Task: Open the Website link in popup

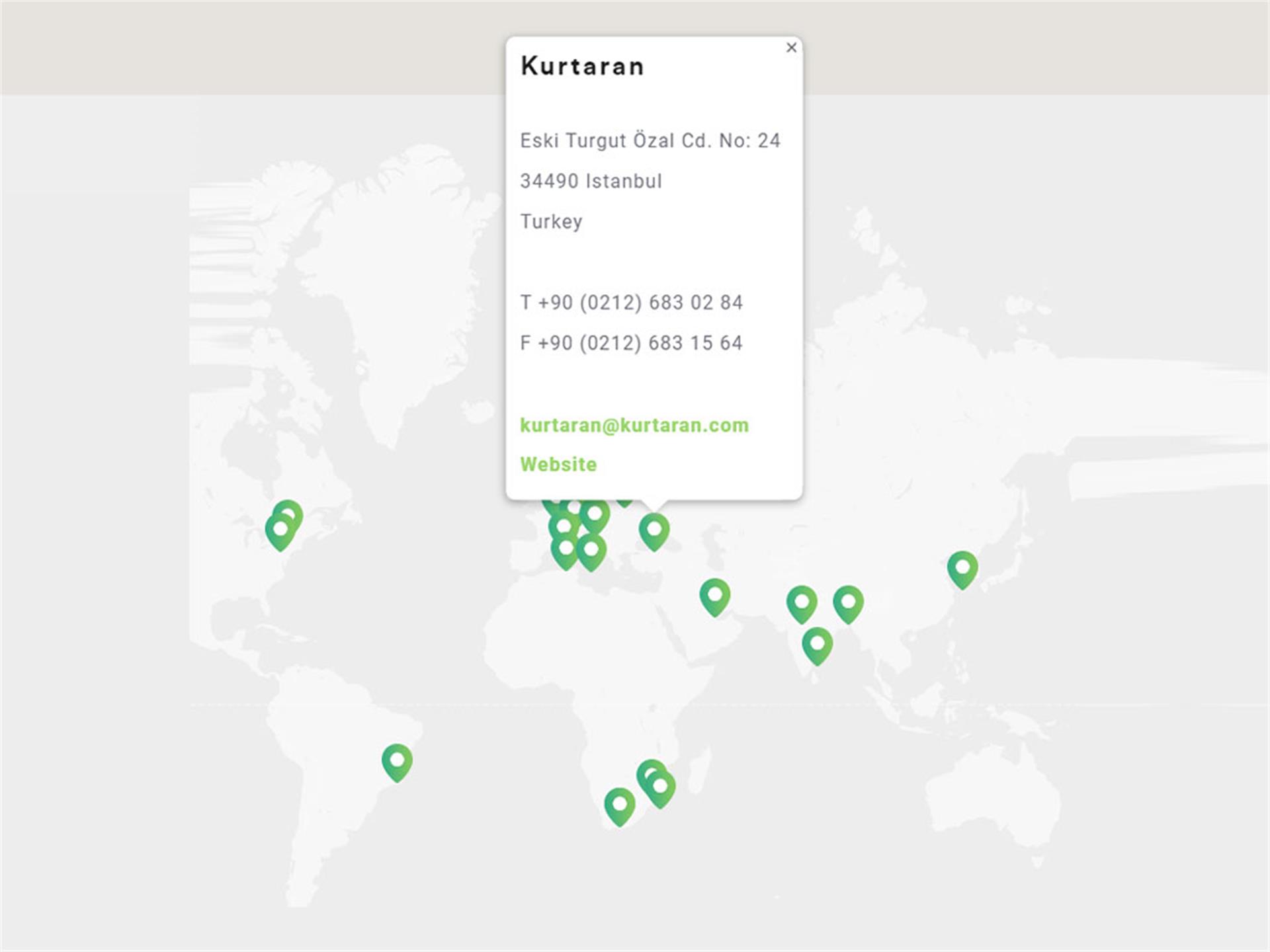Action: (x=558, y=464)
